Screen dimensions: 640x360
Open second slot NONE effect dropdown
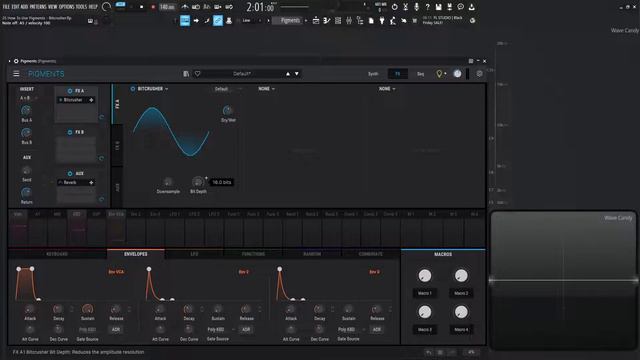point(266,89)
